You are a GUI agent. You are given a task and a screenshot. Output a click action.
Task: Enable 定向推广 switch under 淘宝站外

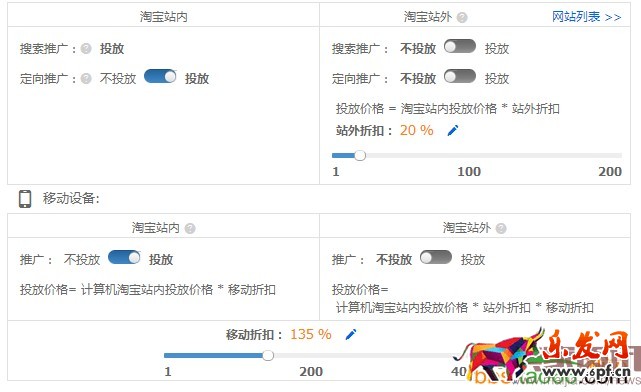click(460, 76)
